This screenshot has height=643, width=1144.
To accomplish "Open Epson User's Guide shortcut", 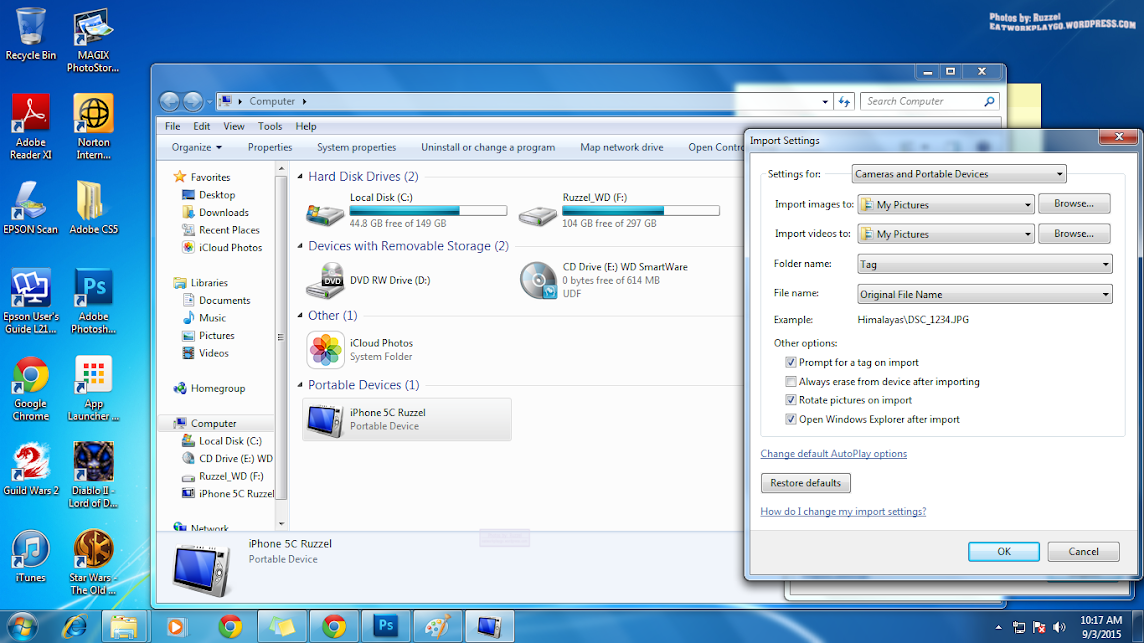I will pos(31,301).
